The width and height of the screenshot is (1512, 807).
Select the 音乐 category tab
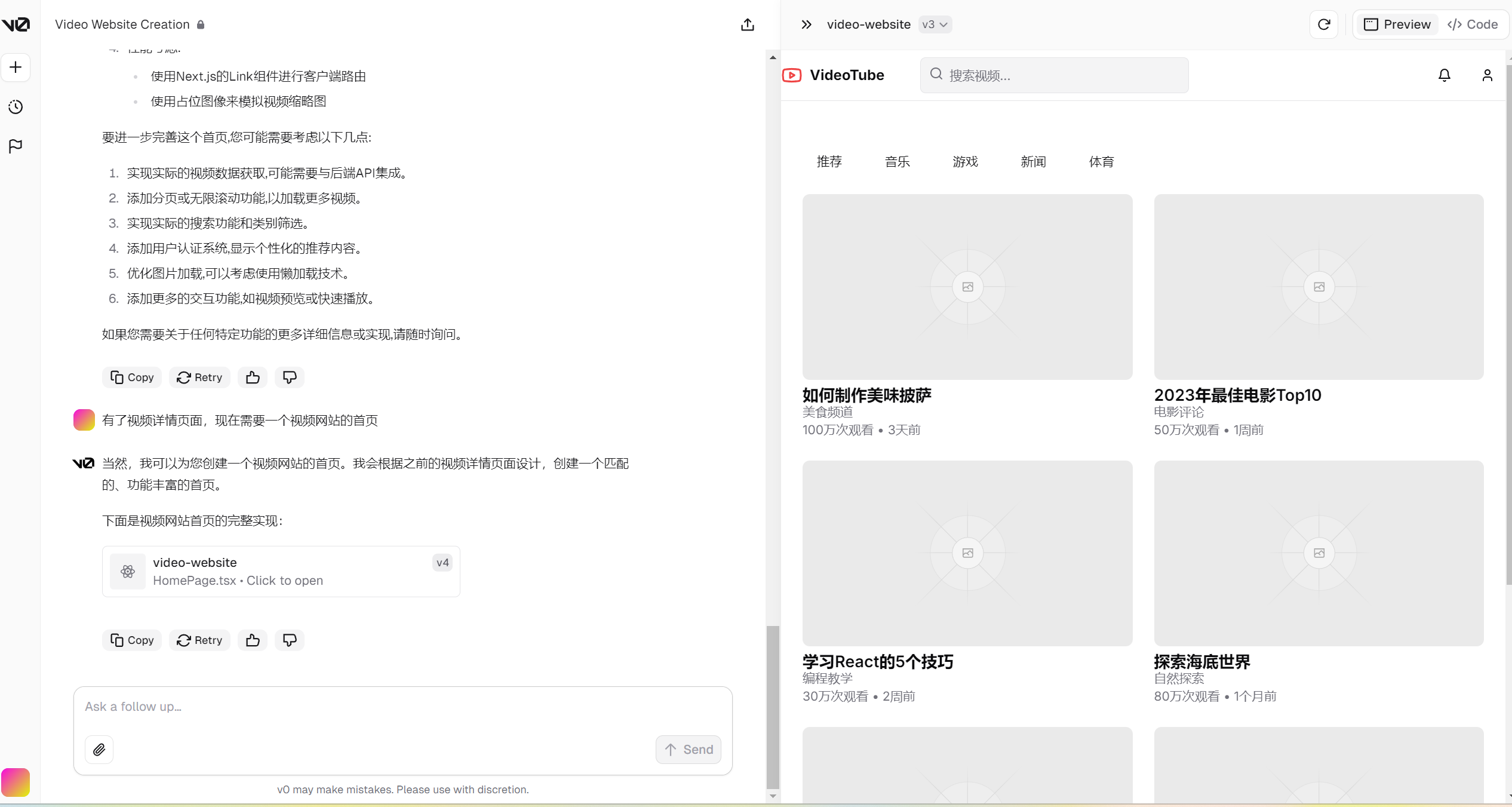[x=897, y=162]
